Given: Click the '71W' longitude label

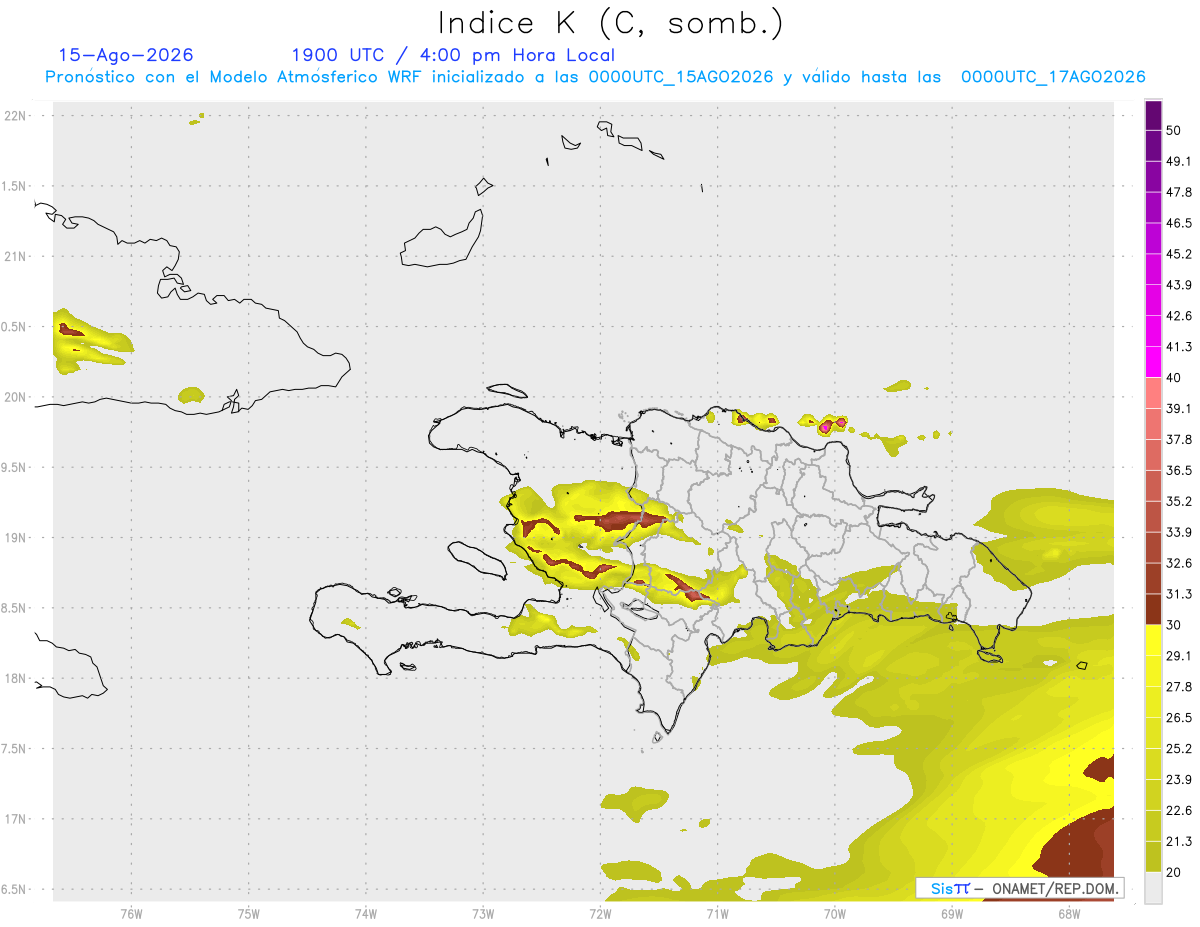Looking at the screenshot, I should pos(717,913).
